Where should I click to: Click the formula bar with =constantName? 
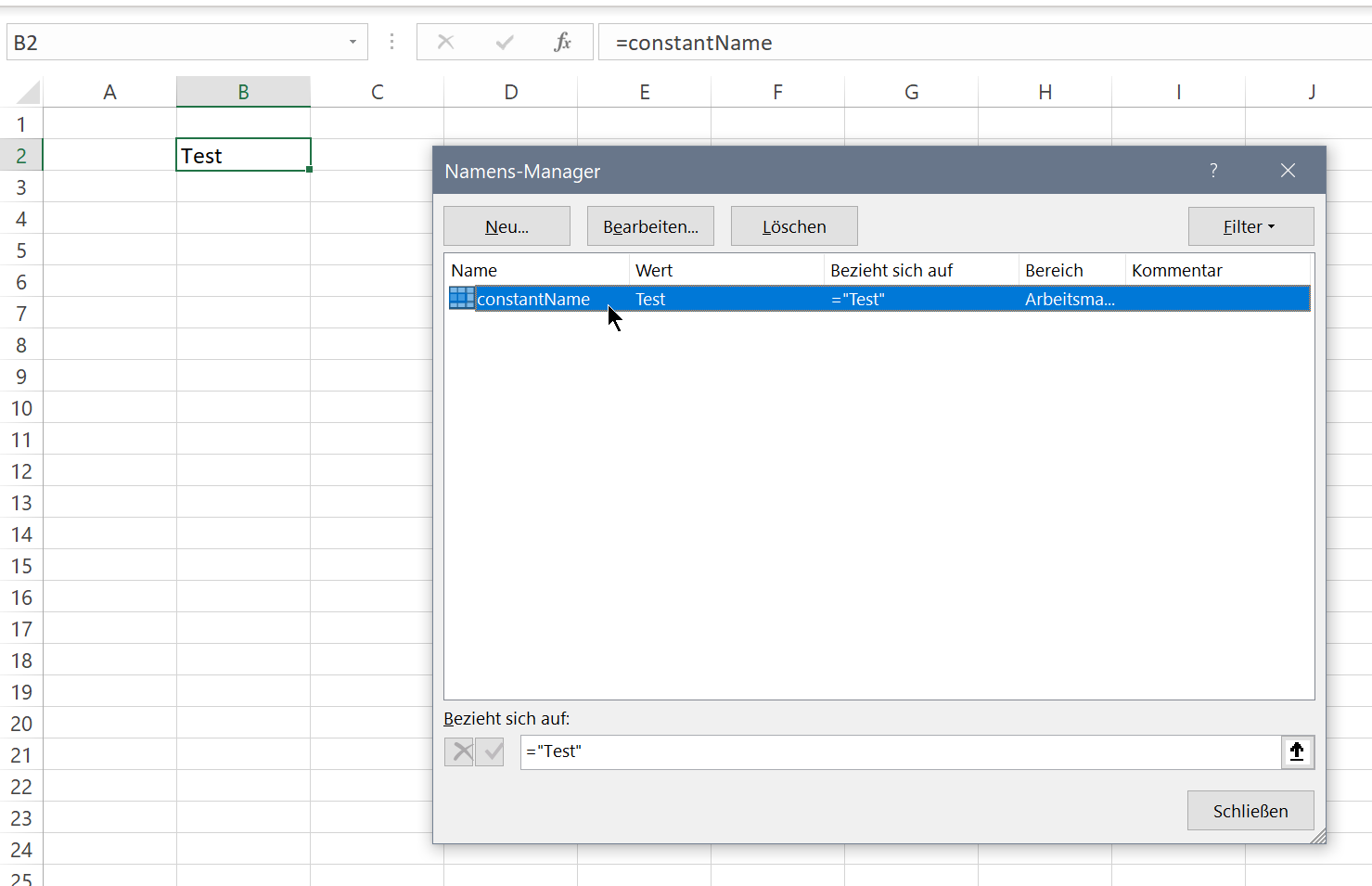coord(983,43)
